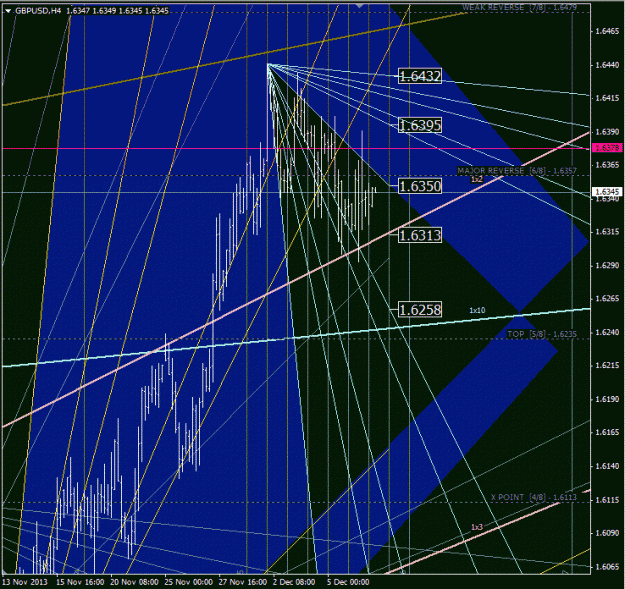Viewport: 625px width, 589px height.
Task: Click the MAJOR REVERSE [6/8] - 1.6357 label
Action: 517,171
